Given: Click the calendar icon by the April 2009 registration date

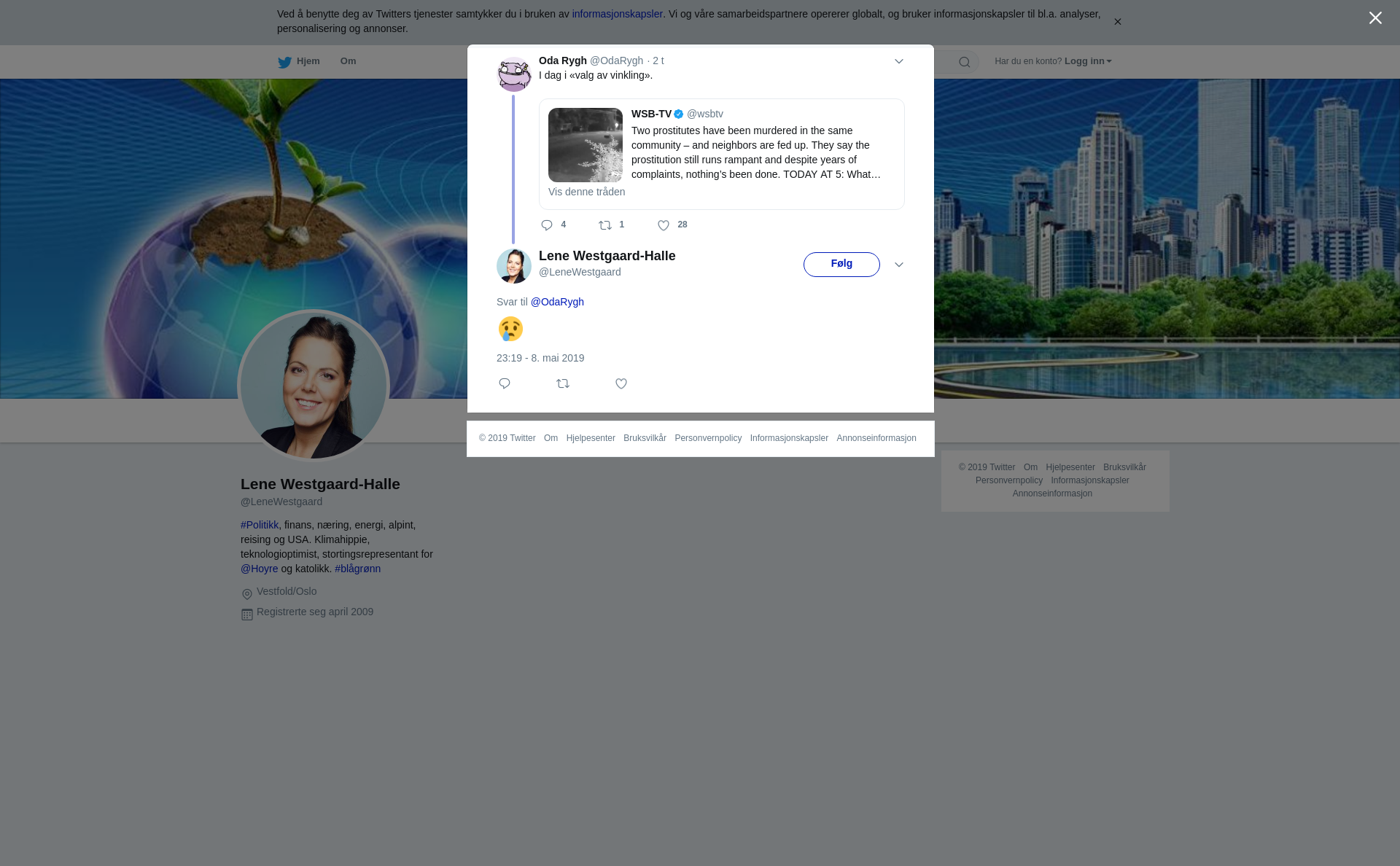Looking at the screenshot, I should click(x=247, y=615).
